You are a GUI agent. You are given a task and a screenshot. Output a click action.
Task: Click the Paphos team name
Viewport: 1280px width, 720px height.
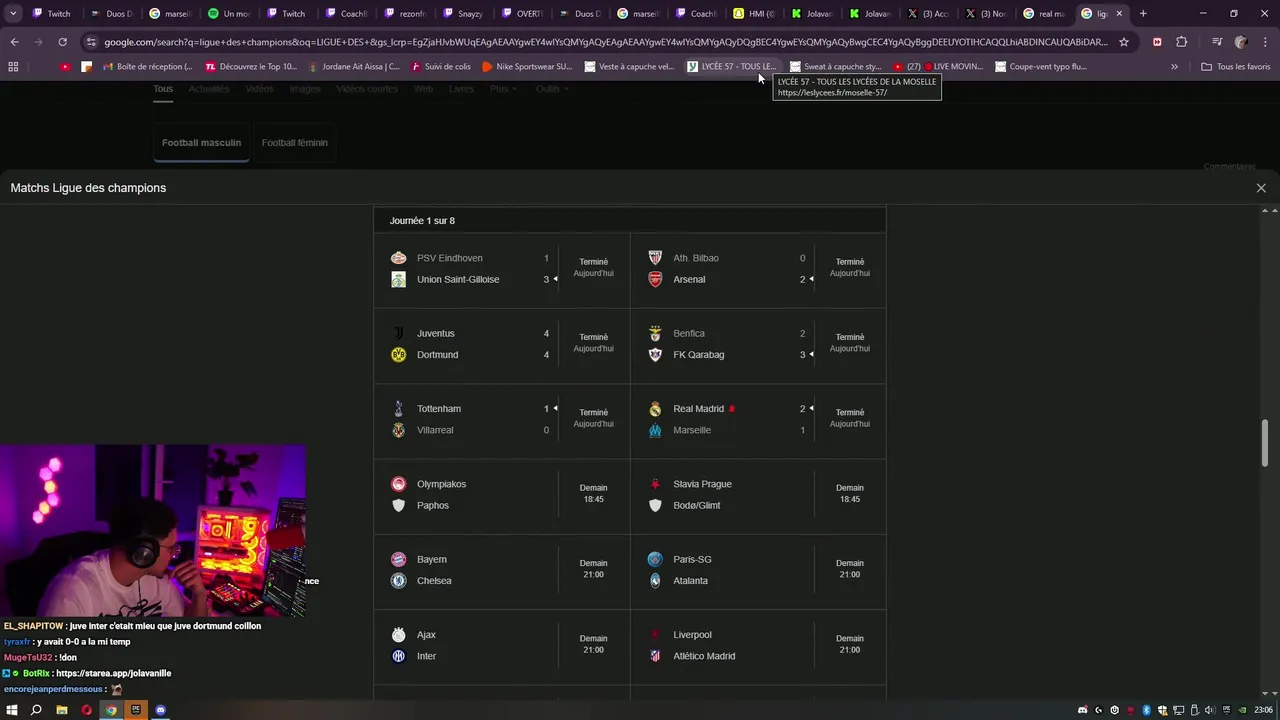click(x=433, y=506)
